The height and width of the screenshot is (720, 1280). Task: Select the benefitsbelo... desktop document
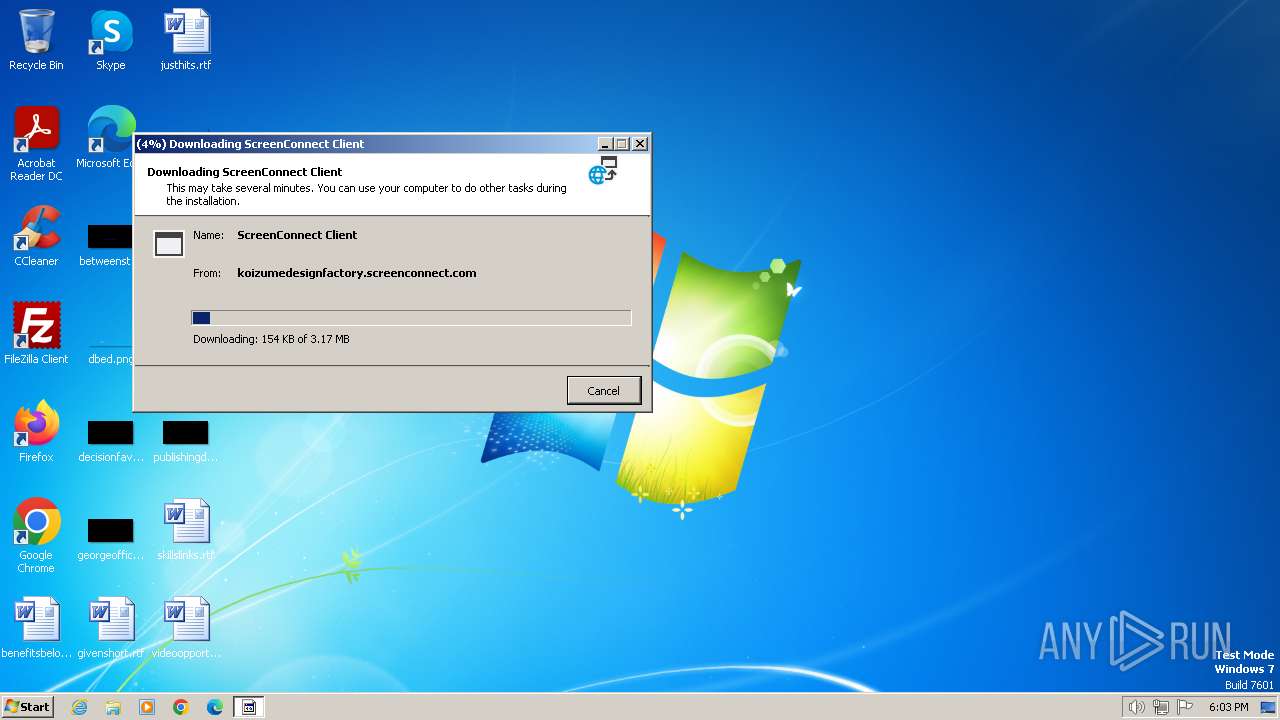[x=36, y=628]
